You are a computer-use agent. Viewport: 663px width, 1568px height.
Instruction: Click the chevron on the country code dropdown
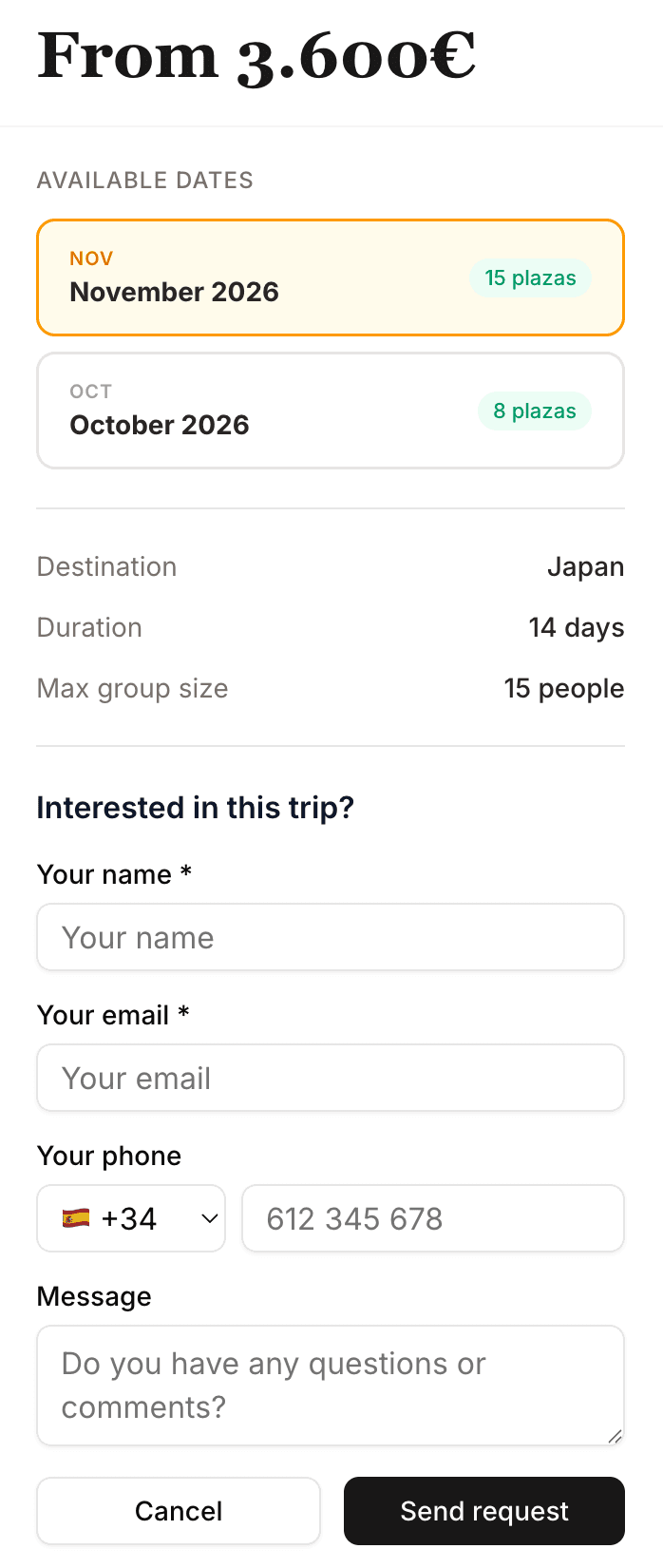click(210, 1218)
